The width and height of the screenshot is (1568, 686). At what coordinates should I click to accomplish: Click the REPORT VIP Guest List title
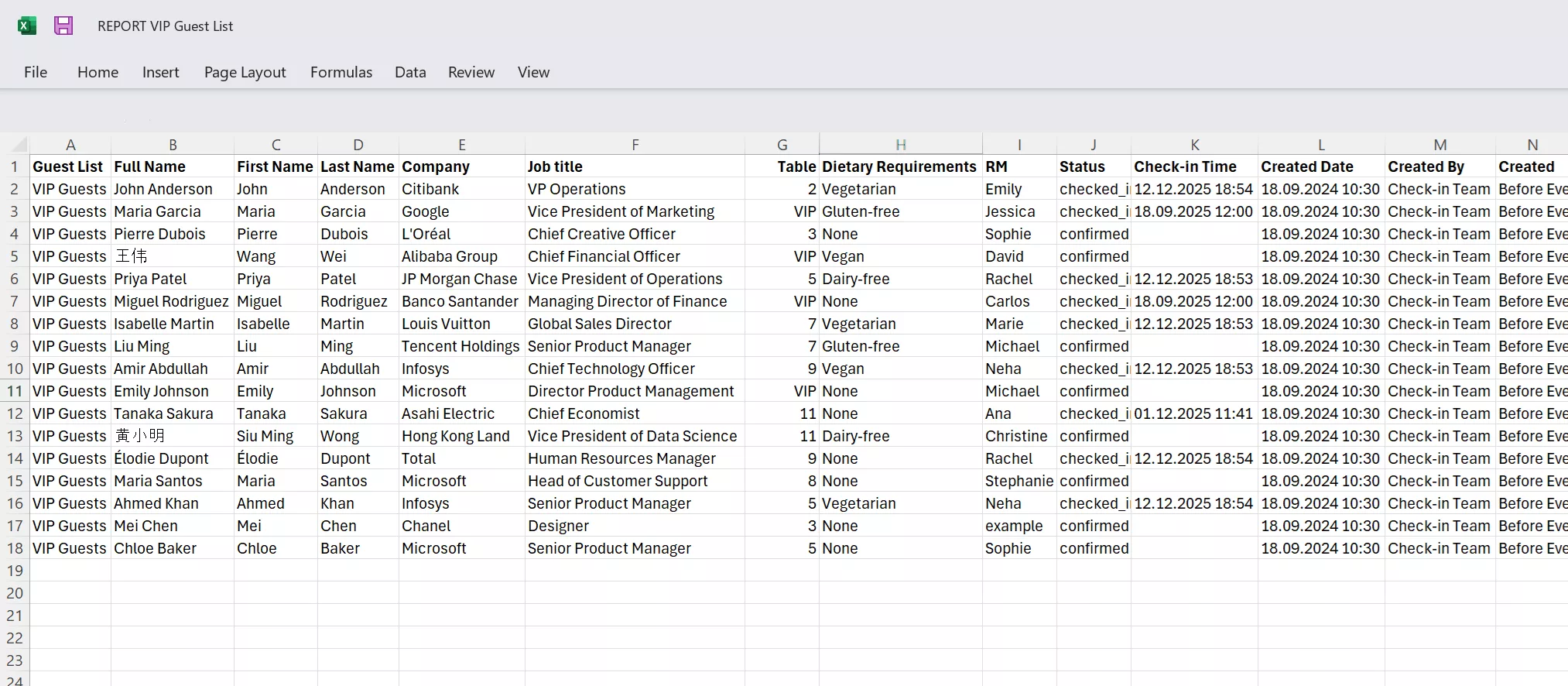pyautogui.click(x=165, y=26)
